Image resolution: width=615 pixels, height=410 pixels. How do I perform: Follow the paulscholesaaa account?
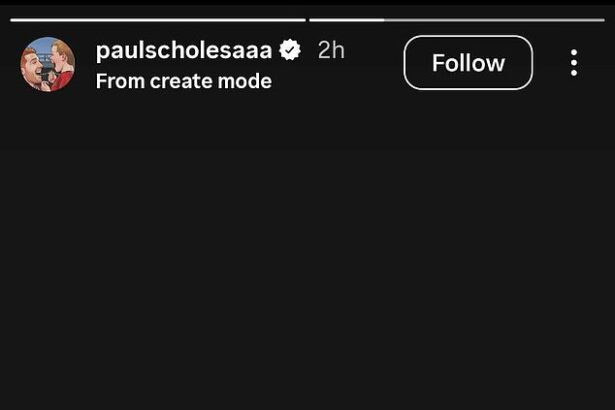pyautogui.click(x=468, y=63)
